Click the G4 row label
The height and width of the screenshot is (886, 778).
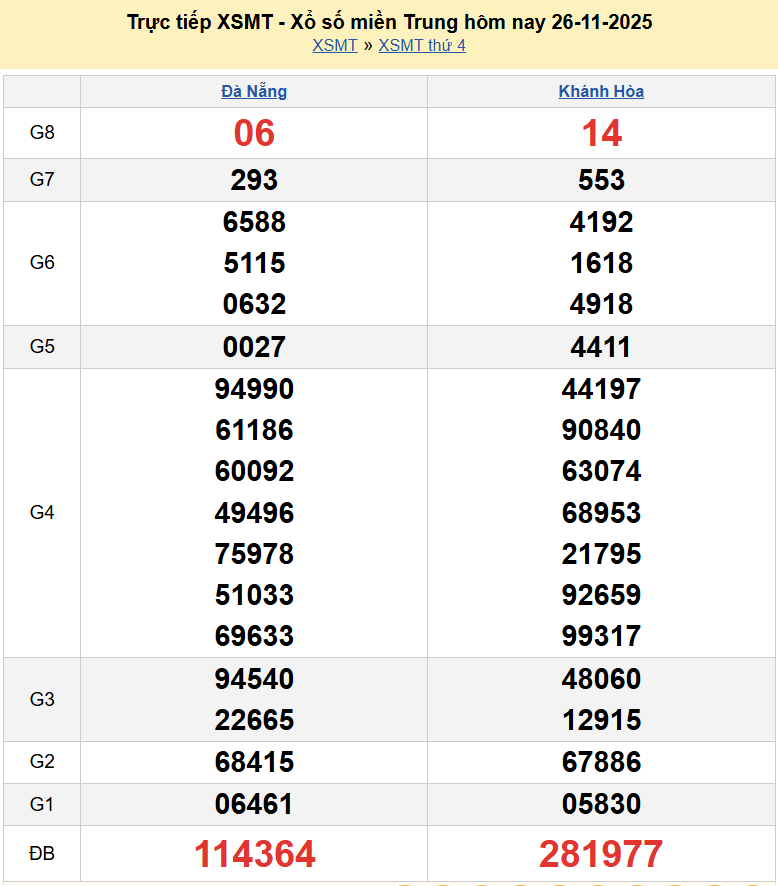pyautogui.click(x=42, y=513)
